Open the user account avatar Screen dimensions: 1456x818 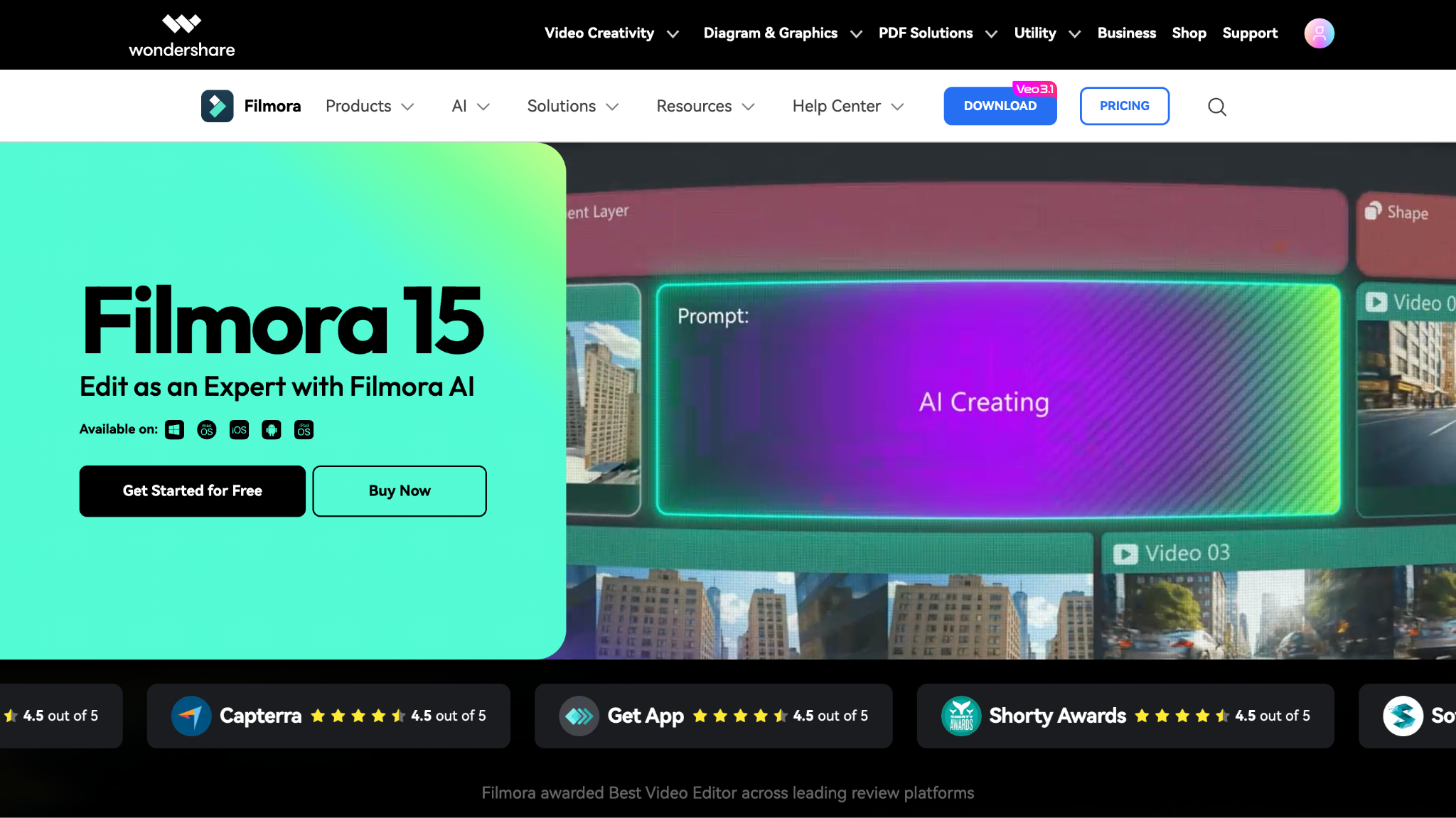click(x=1319, y=33)
